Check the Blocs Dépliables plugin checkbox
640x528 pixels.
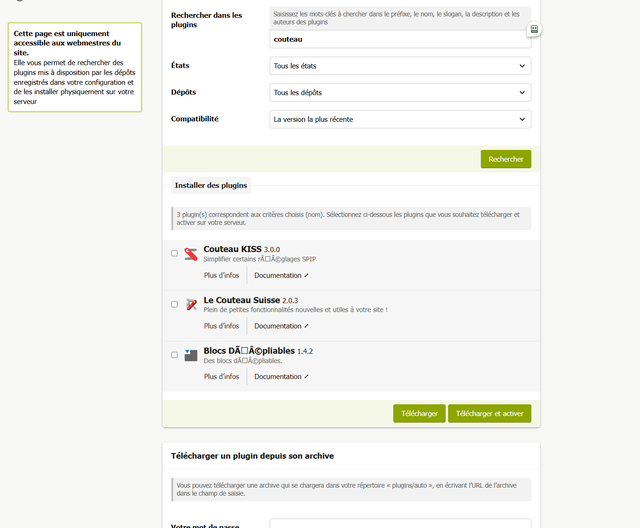(x=174, y=355)
